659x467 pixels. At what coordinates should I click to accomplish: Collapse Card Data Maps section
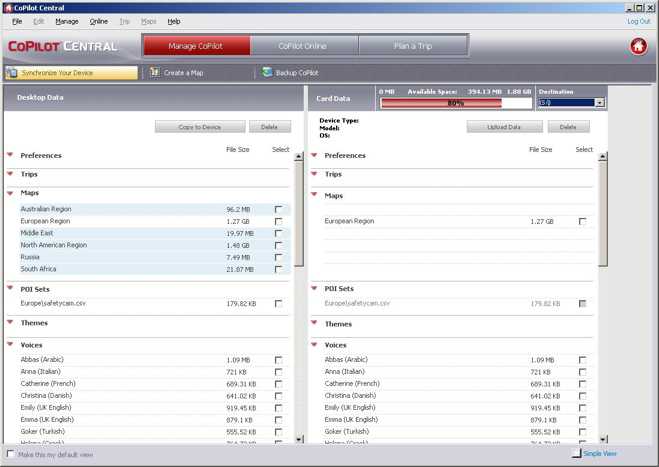point(314,194)
